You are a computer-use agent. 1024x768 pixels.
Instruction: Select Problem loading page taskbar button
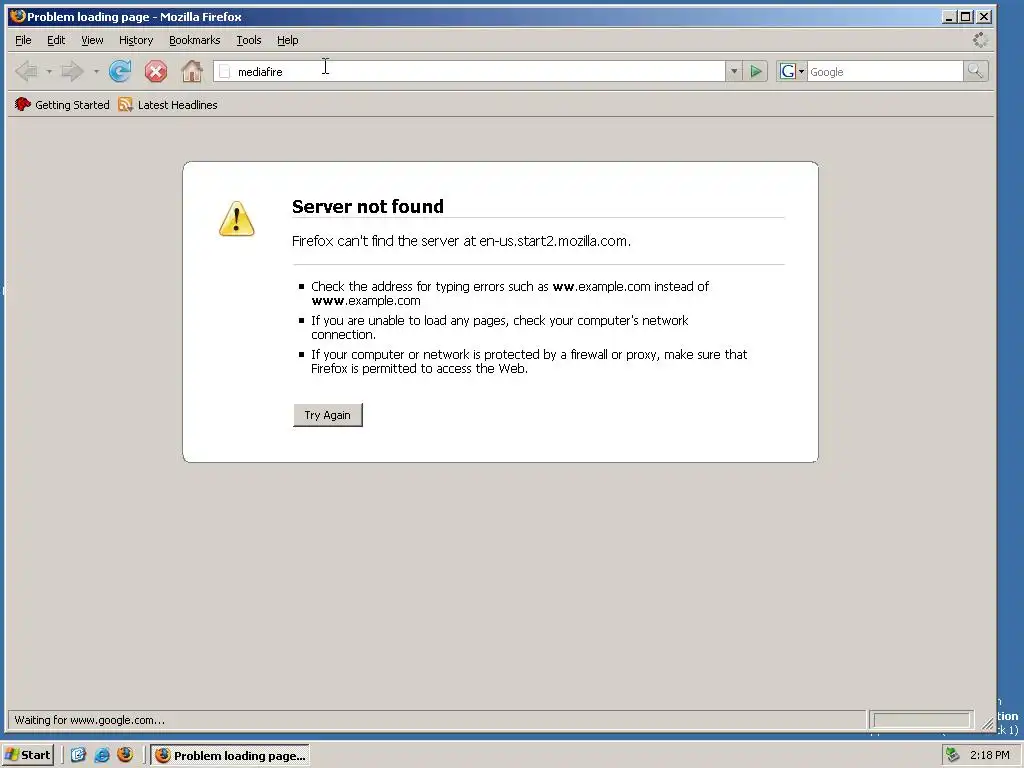(x=230, y=756)
